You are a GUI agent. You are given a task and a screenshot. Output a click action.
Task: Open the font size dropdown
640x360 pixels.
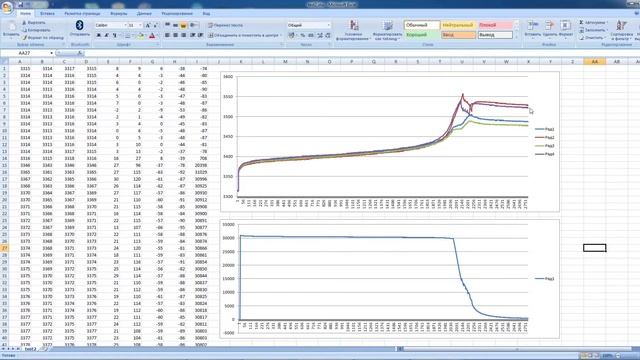click(x=140, y=25)
